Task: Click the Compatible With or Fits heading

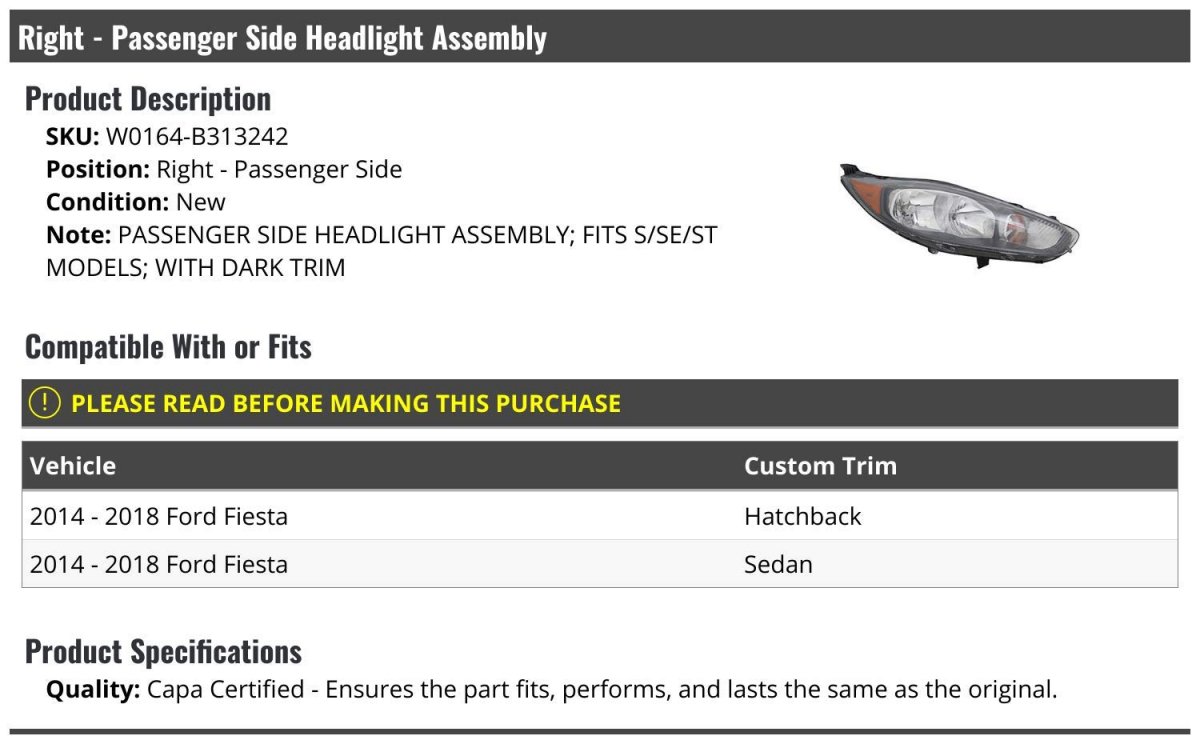Action: tap(168, 347)
